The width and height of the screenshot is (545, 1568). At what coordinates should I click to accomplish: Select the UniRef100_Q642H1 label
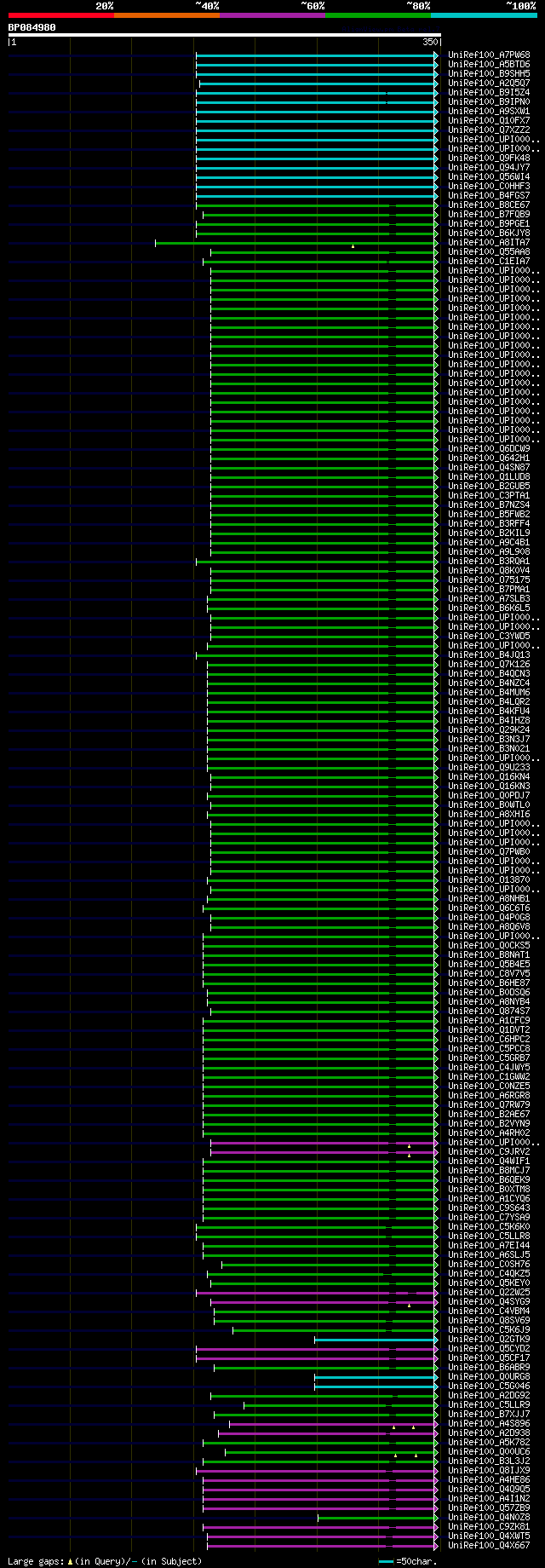coord(489,458)
